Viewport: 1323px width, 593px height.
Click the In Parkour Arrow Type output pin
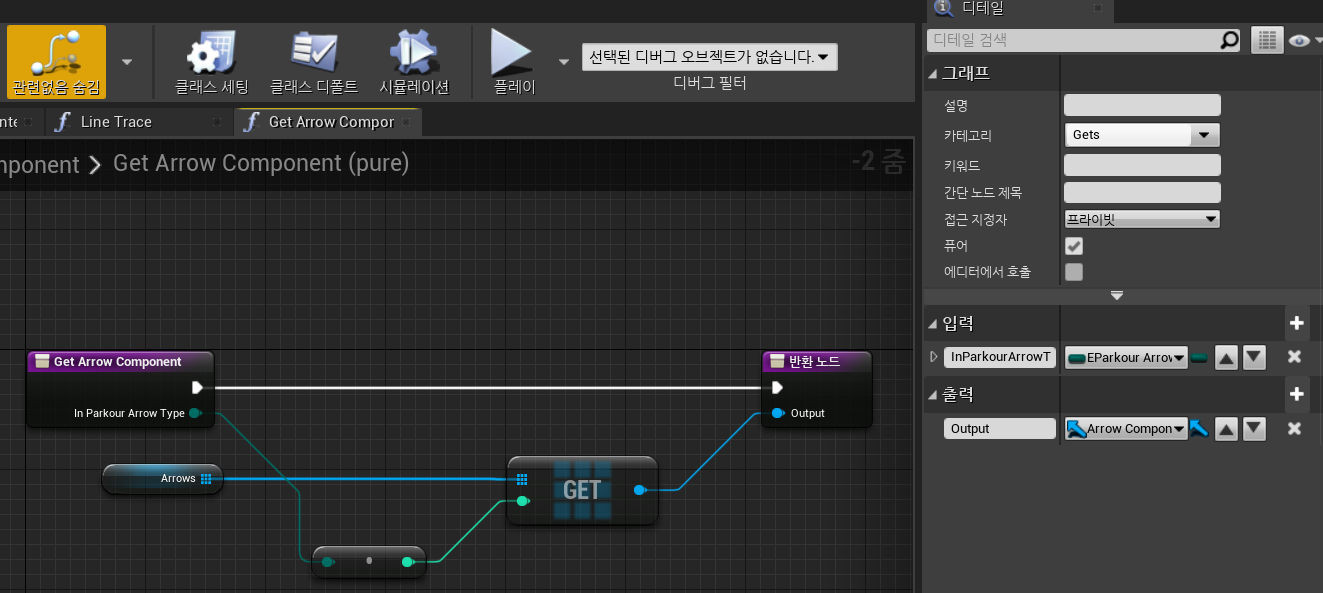(195, 413)
